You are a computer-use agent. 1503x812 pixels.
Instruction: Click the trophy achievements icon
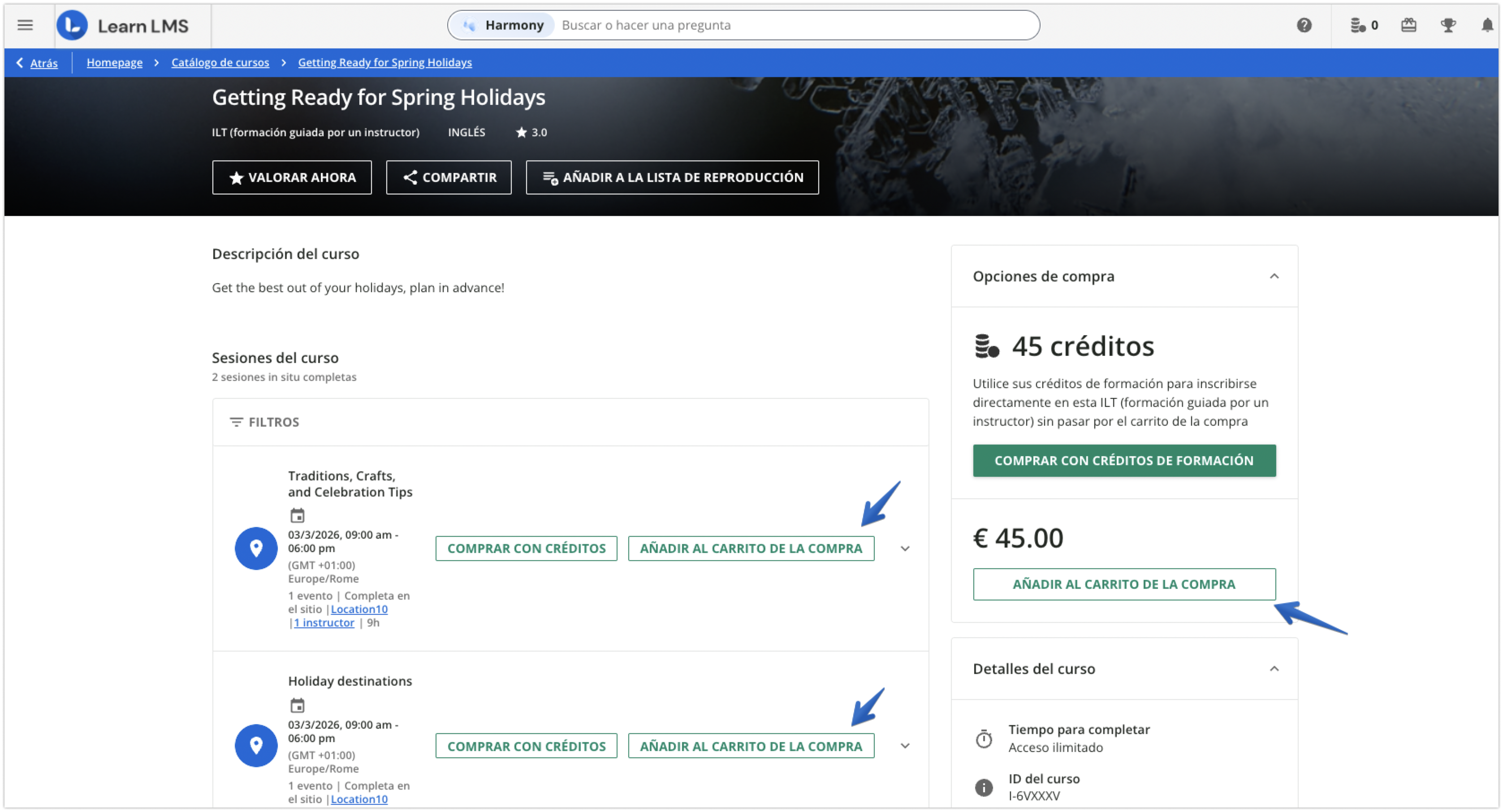(1449, 25)
